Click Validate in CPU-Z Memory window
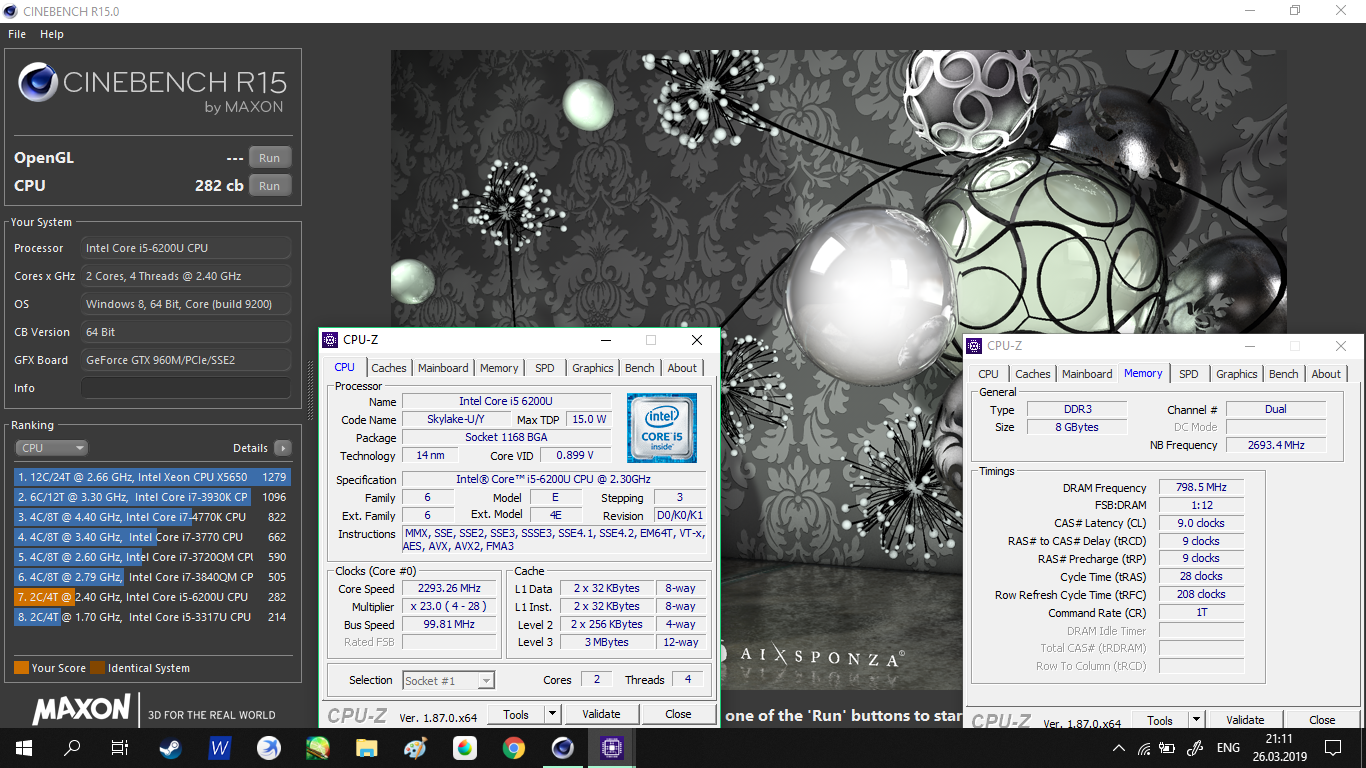The height and width of the screenshot is (768, 1366). click(x=1245, y=720)
